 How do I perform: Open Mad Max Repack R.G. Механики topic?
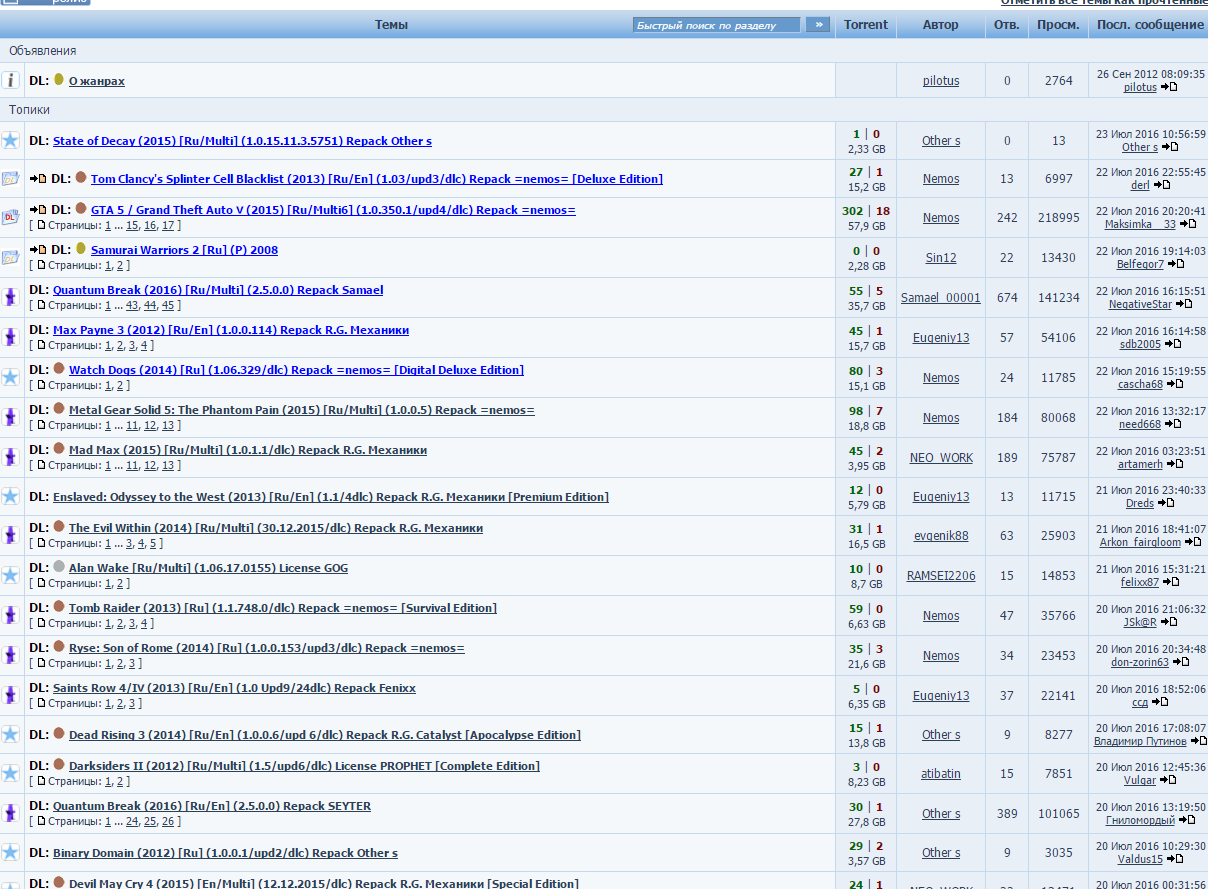(247, 450)
